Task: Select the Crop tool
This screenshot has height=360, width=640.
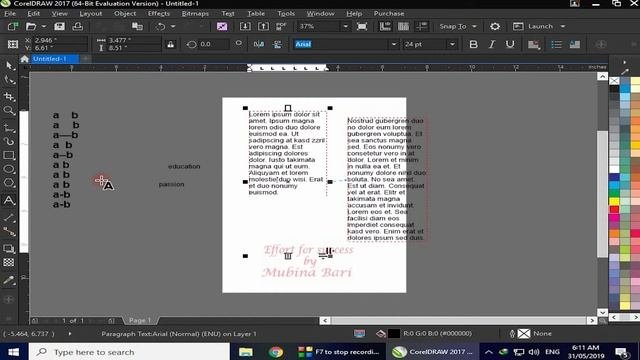Action: (9, 96)
